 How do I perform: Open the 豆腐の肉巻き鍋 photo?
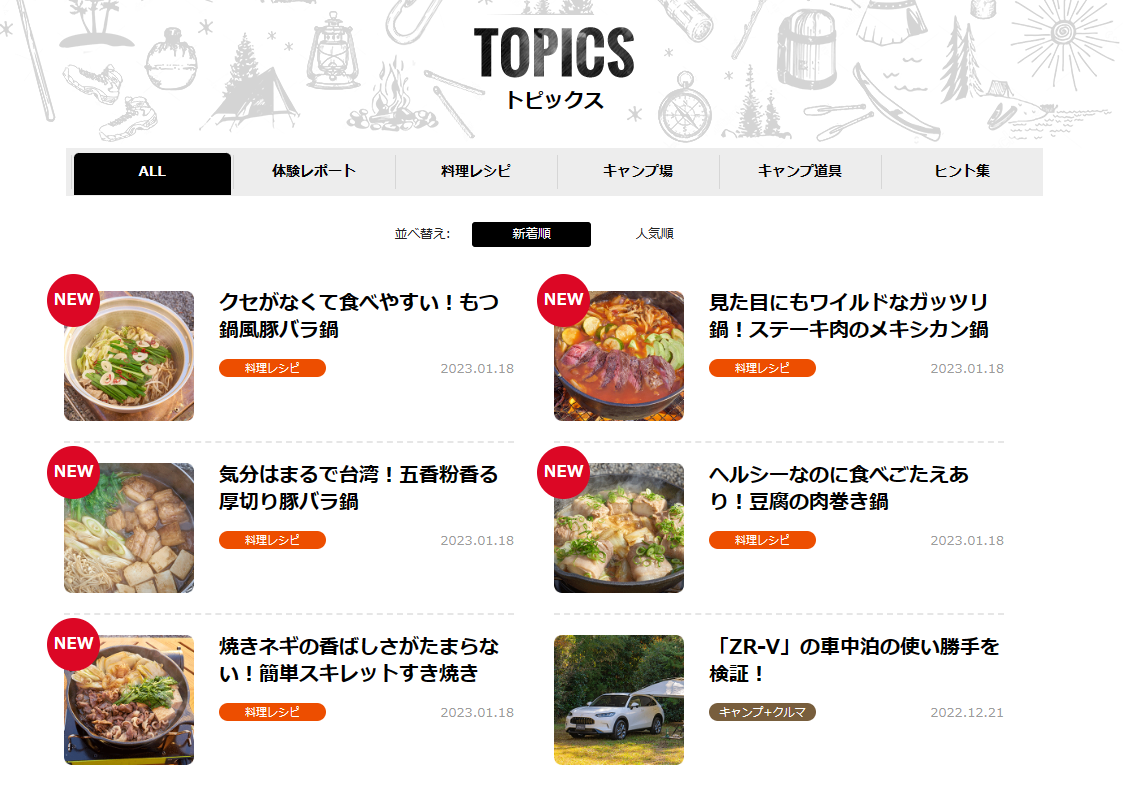pyautogui.click(x=619, y=528)
